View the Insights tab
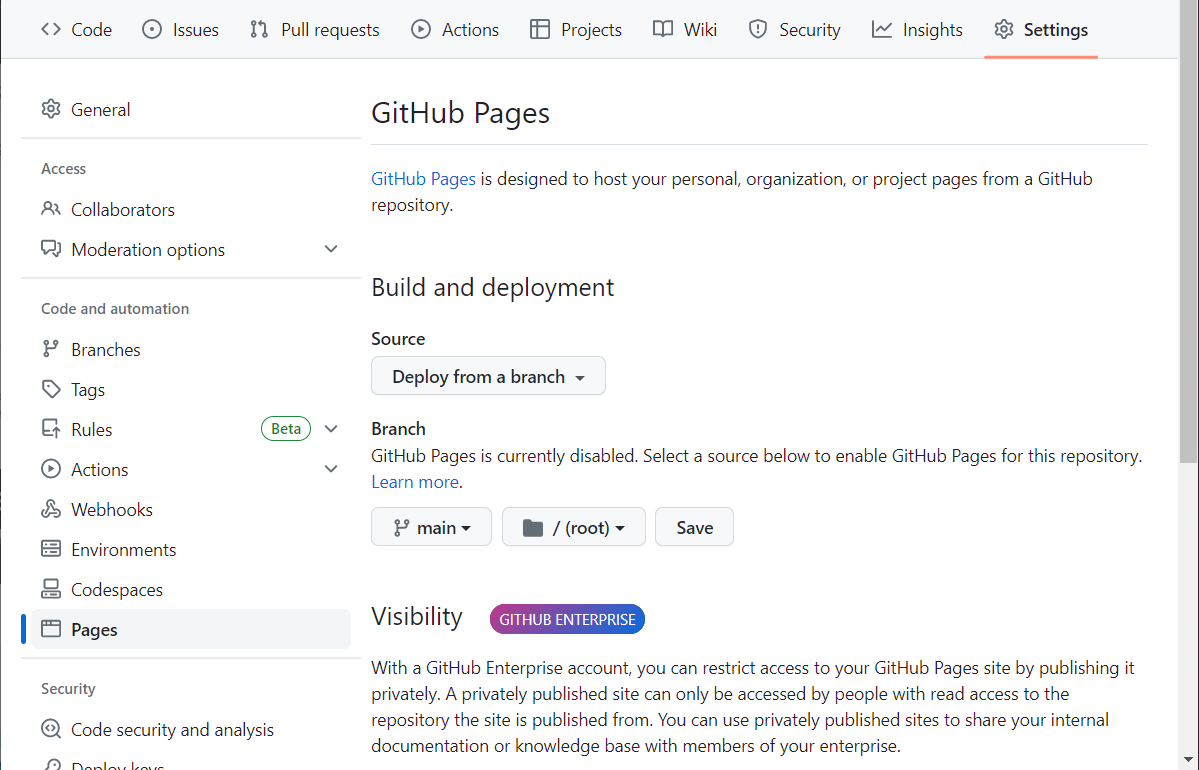 [917, 30]
